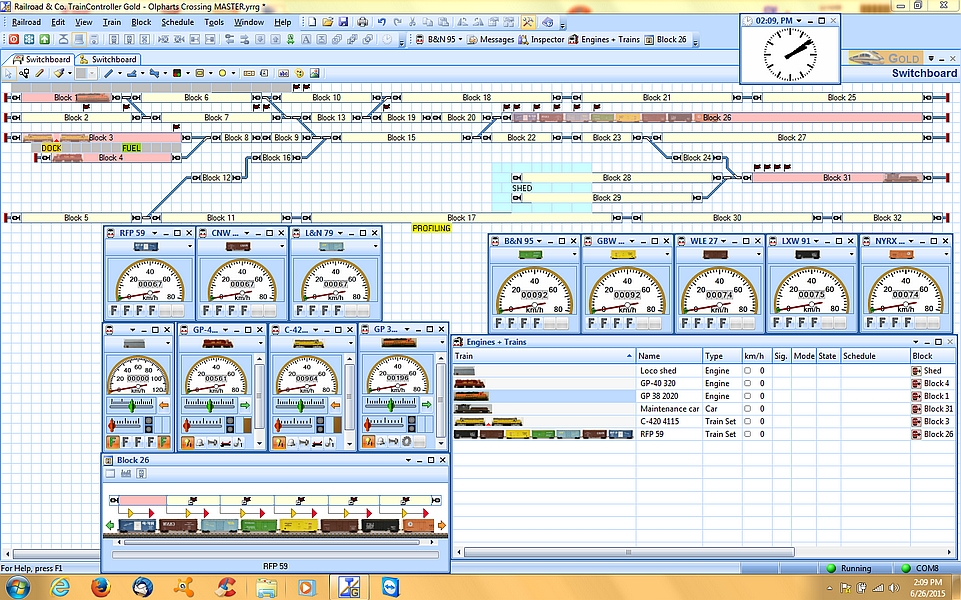
Task: Adjust the C-42 throttle green speed slider
Action: click(302, 405)
